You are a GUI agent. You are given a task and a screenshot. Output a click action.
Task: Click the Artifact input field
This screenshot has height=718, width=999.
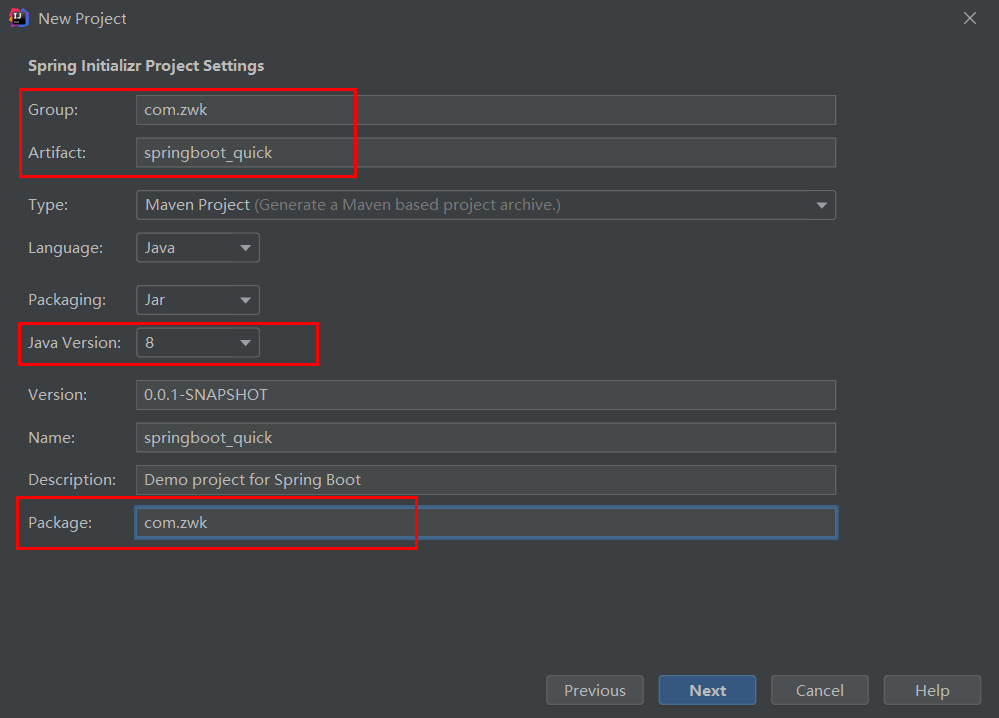485,153
